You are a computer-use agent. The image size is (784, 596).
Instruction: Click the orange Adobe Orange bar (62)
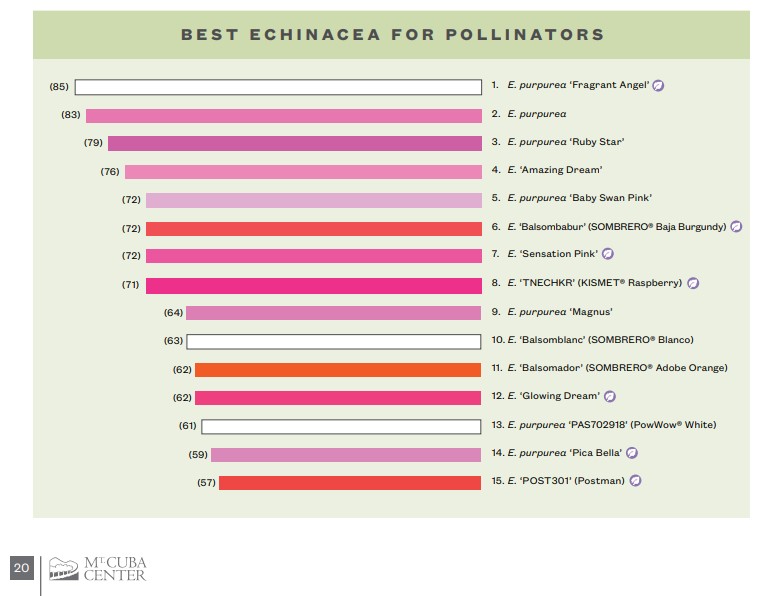tap(338, 370)
